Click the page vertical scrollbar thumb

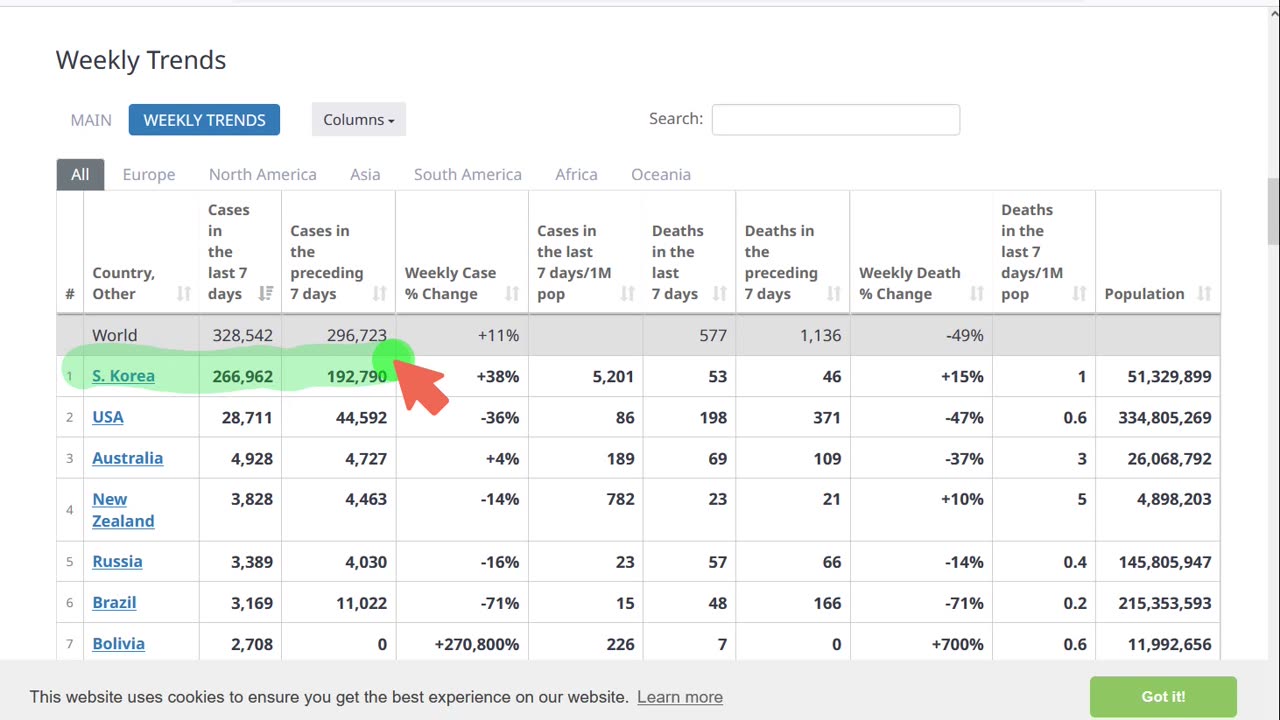(1273, 210)
